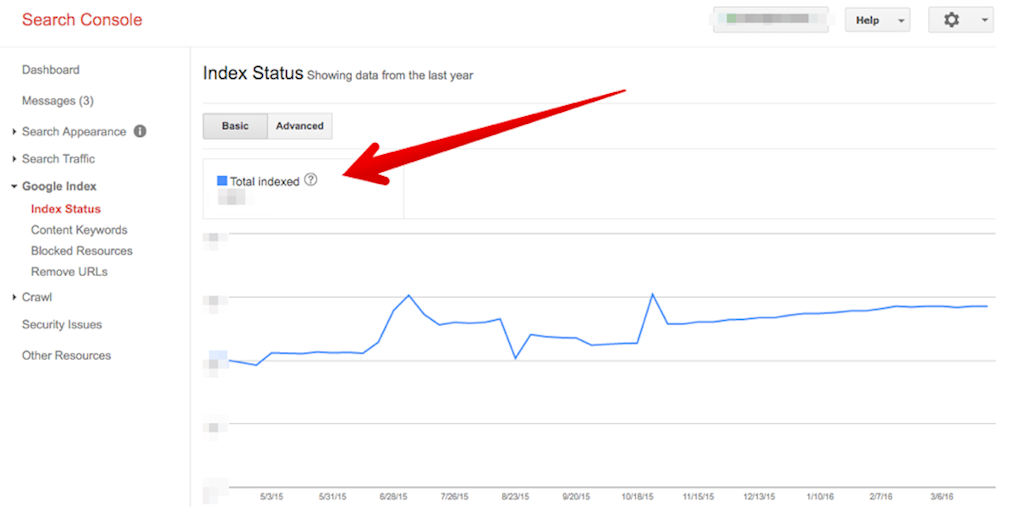This screenshot has width=1024, height=507.
Task: Open the settings gear menu
Action: [x=958, y=20]
